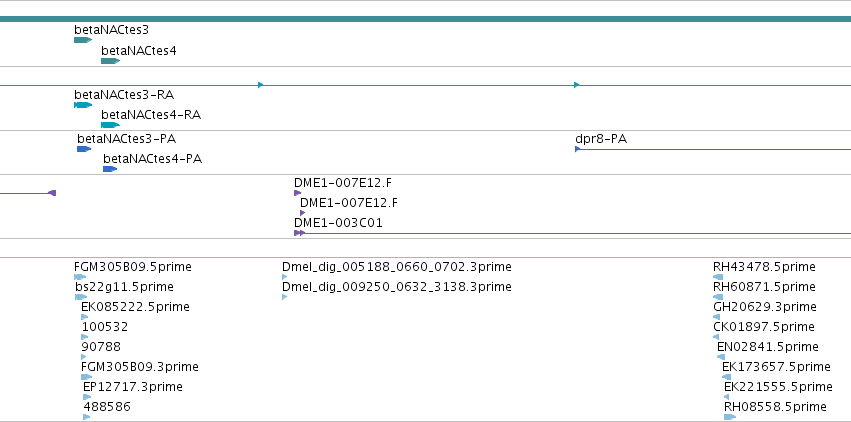
Task: Click the betaNACtes4-RA label
Action: click(x=151, y=115)
